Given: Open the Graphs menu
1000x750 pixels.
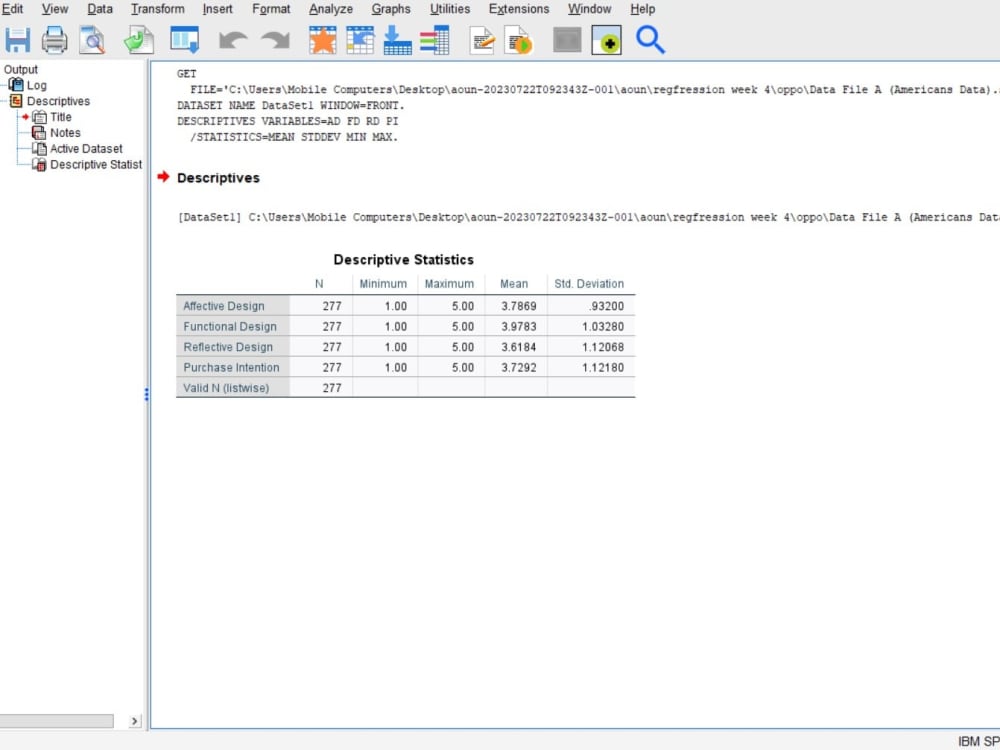Looking at the screenshot, I should tap(391, 9).
